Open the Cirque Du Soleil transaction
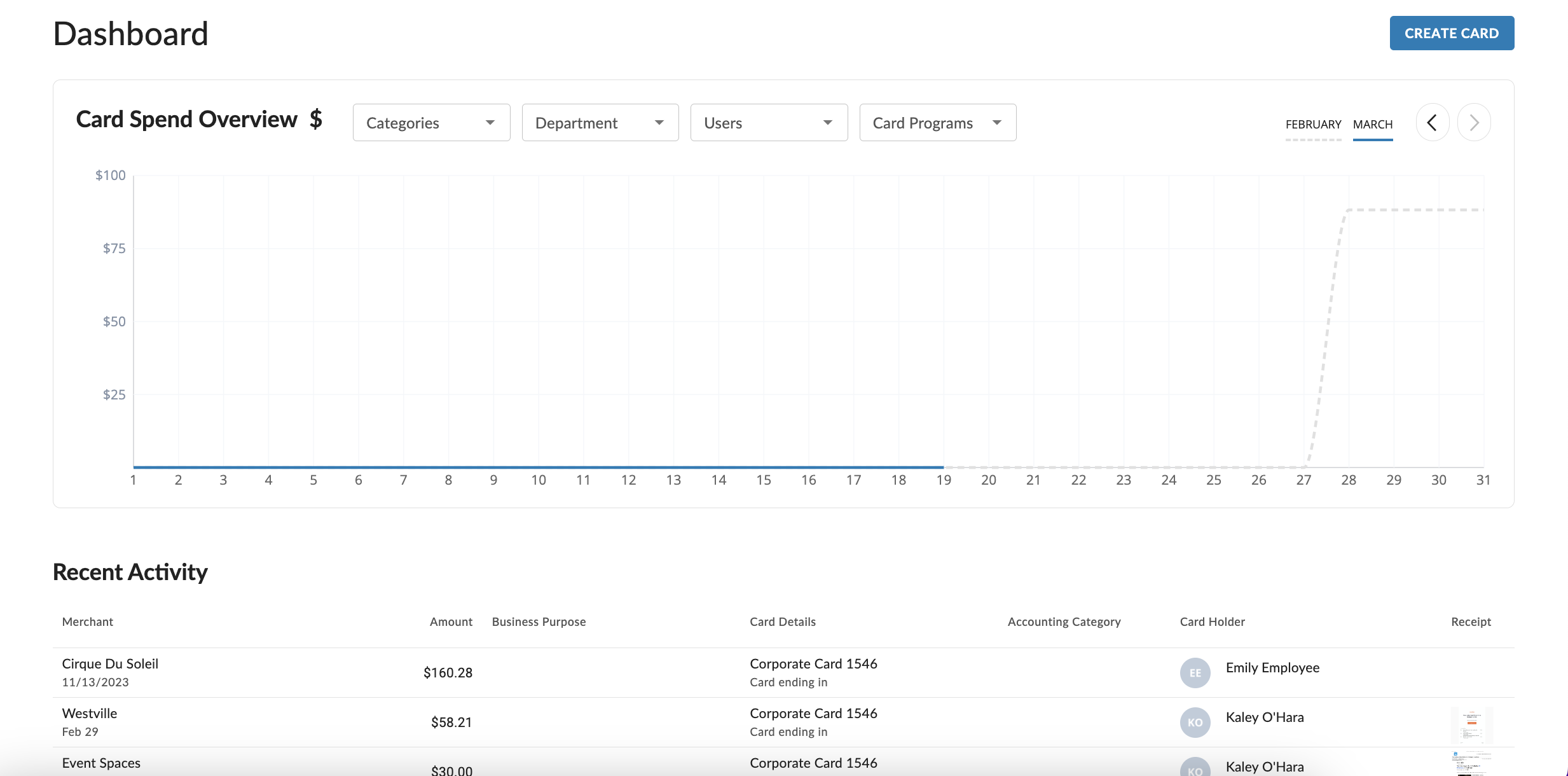Viewport: 1568px width, 776px height. (110, 664)
